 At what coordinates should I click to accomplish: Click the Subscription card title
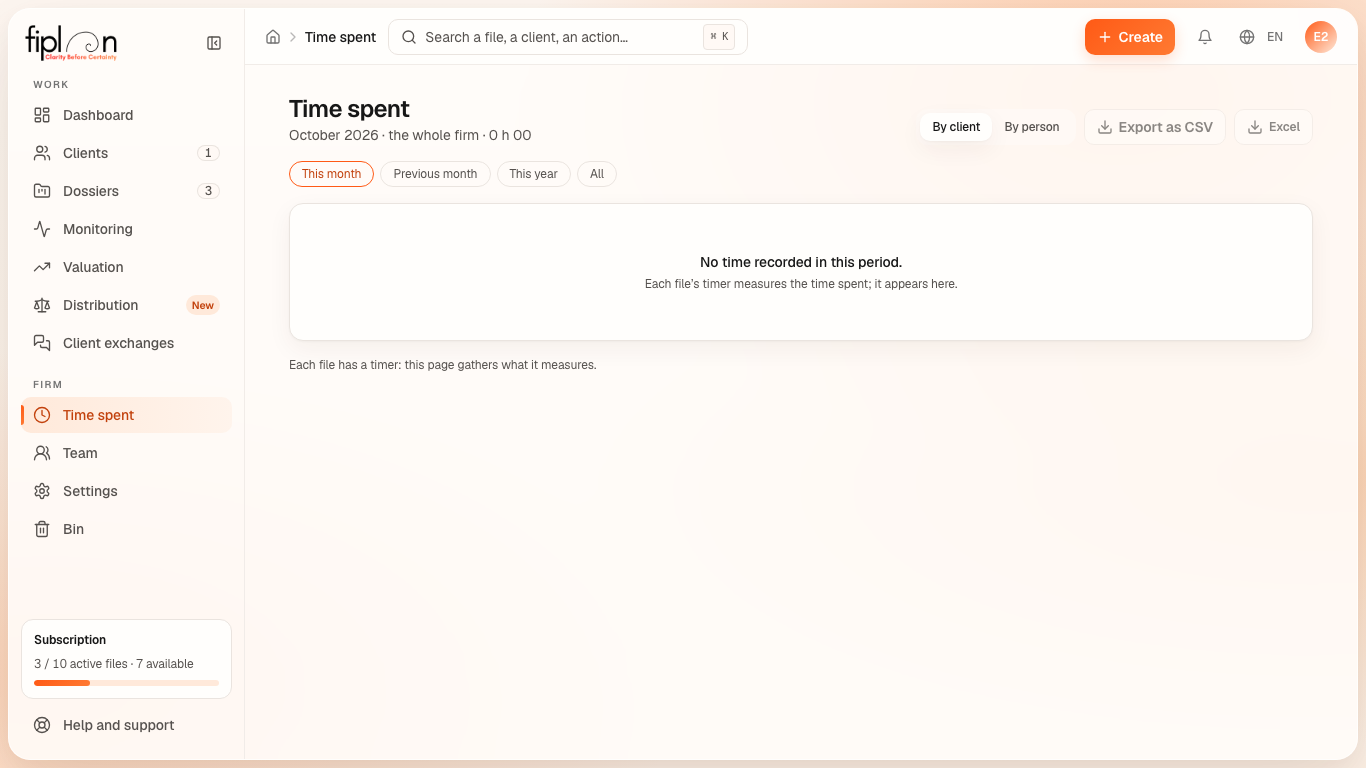70,640
